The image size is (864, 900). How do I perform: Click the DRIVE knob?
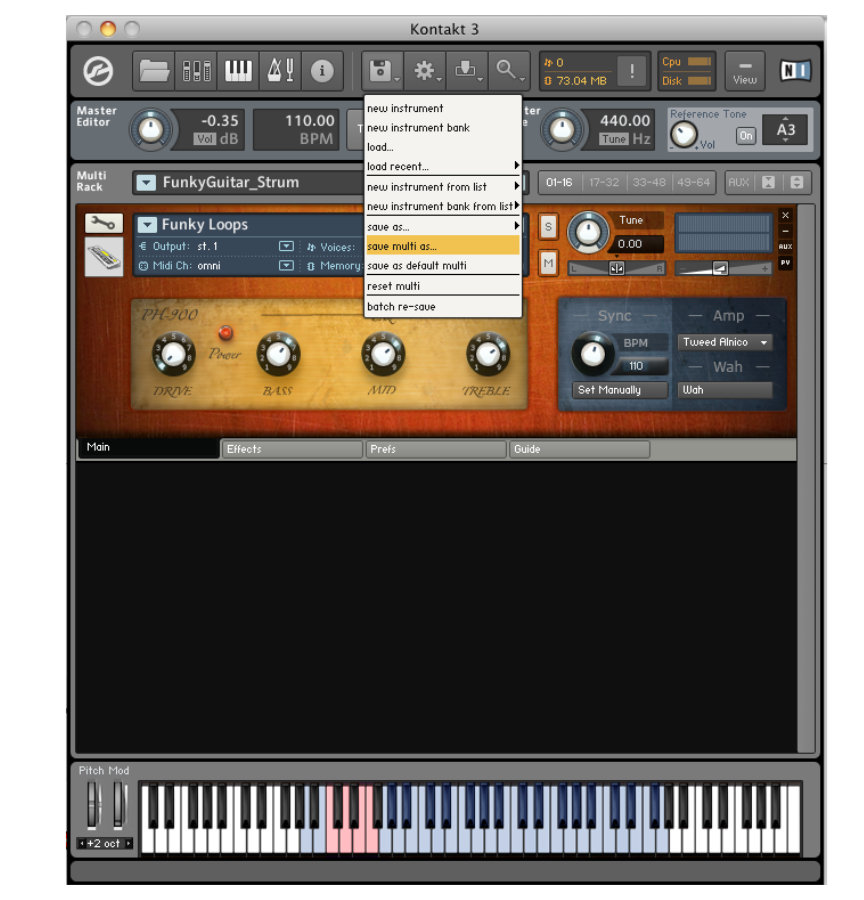173,354
